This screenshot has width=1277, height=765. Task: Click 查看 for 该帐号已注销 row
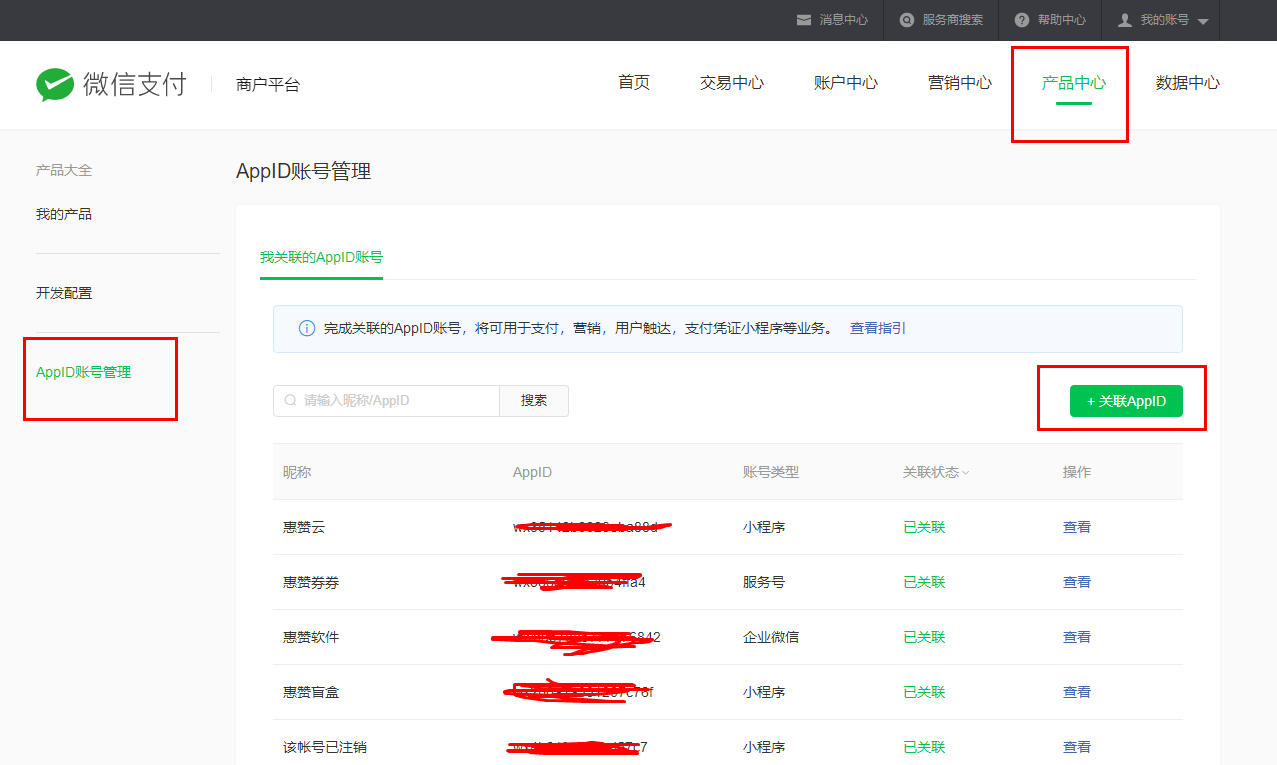coord(1077,747)
